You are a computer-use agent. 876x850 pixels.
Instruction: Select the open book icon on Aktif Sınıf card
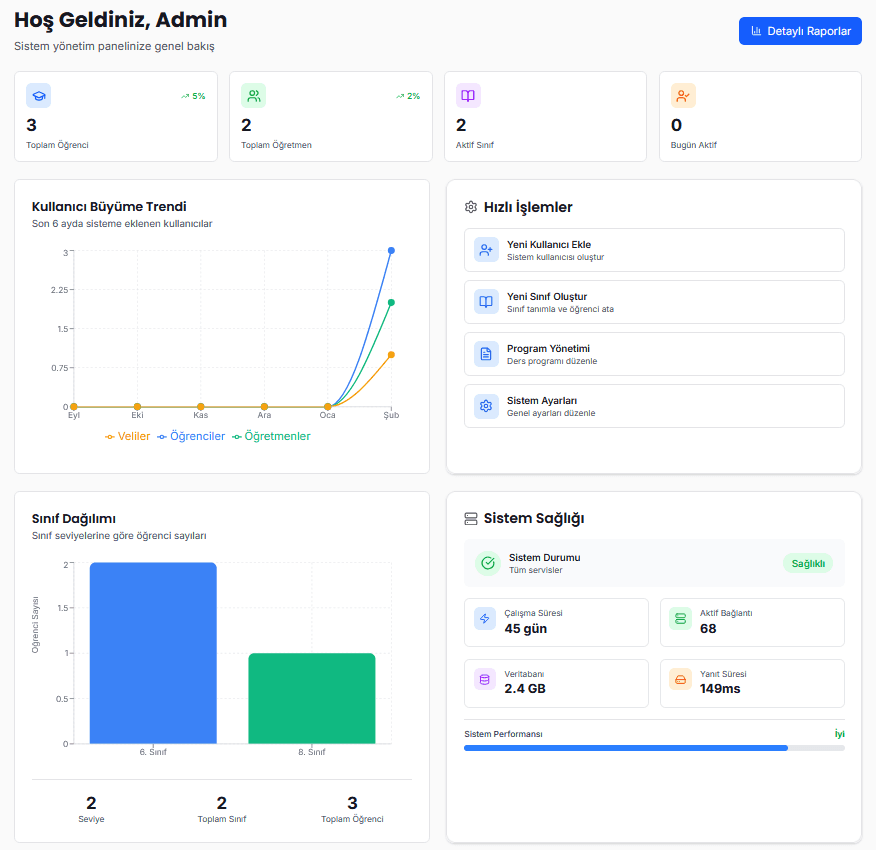tap(467, 95)
